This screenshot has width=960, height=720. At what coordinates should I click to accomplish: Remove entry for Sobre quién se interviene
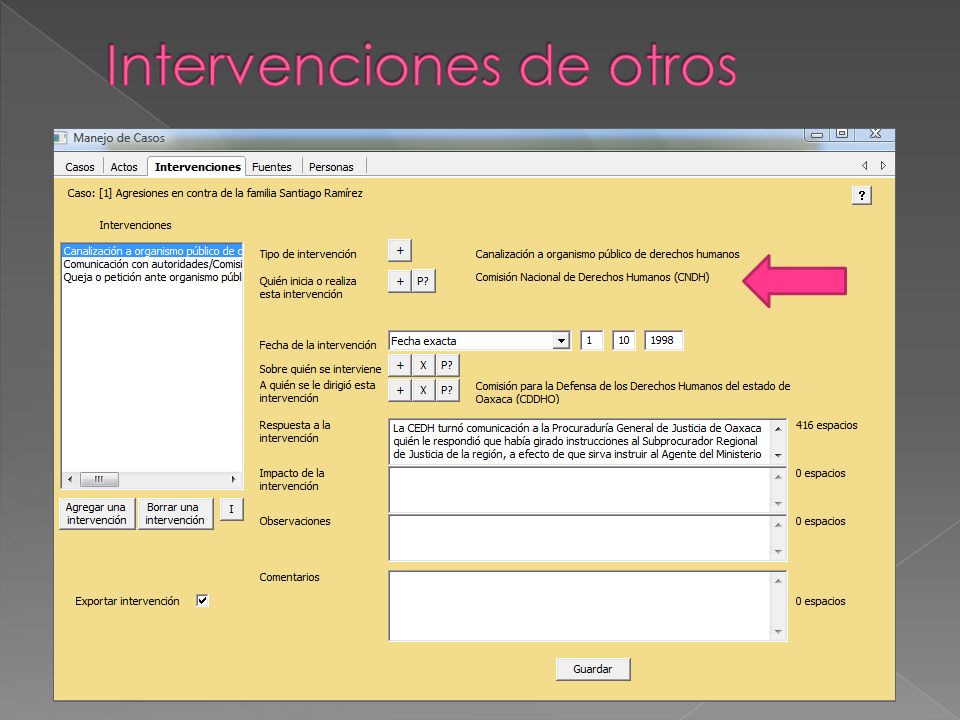pos(423,366)
